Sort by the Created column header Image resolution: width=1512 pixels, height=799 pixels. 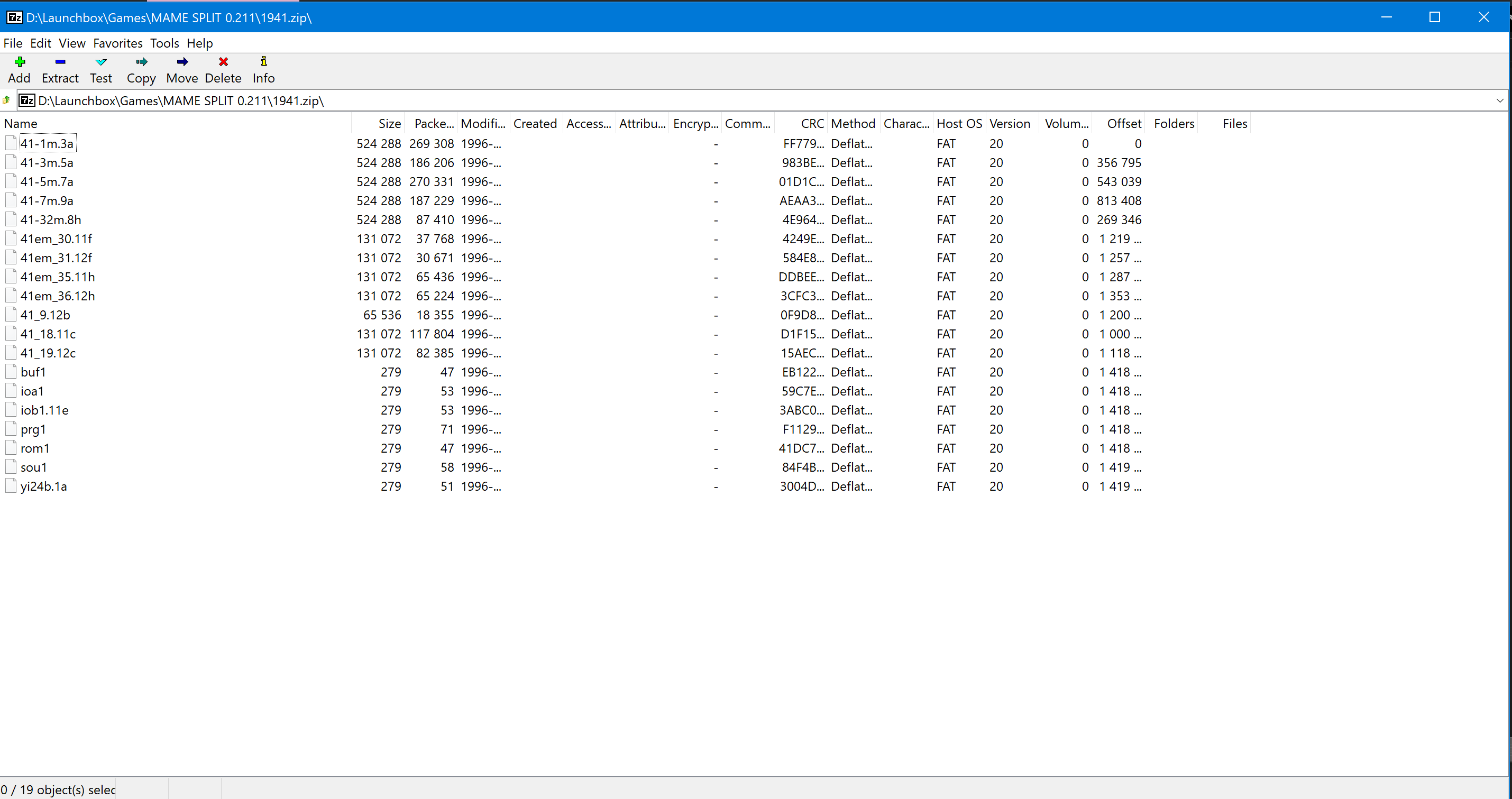[536, 123]
